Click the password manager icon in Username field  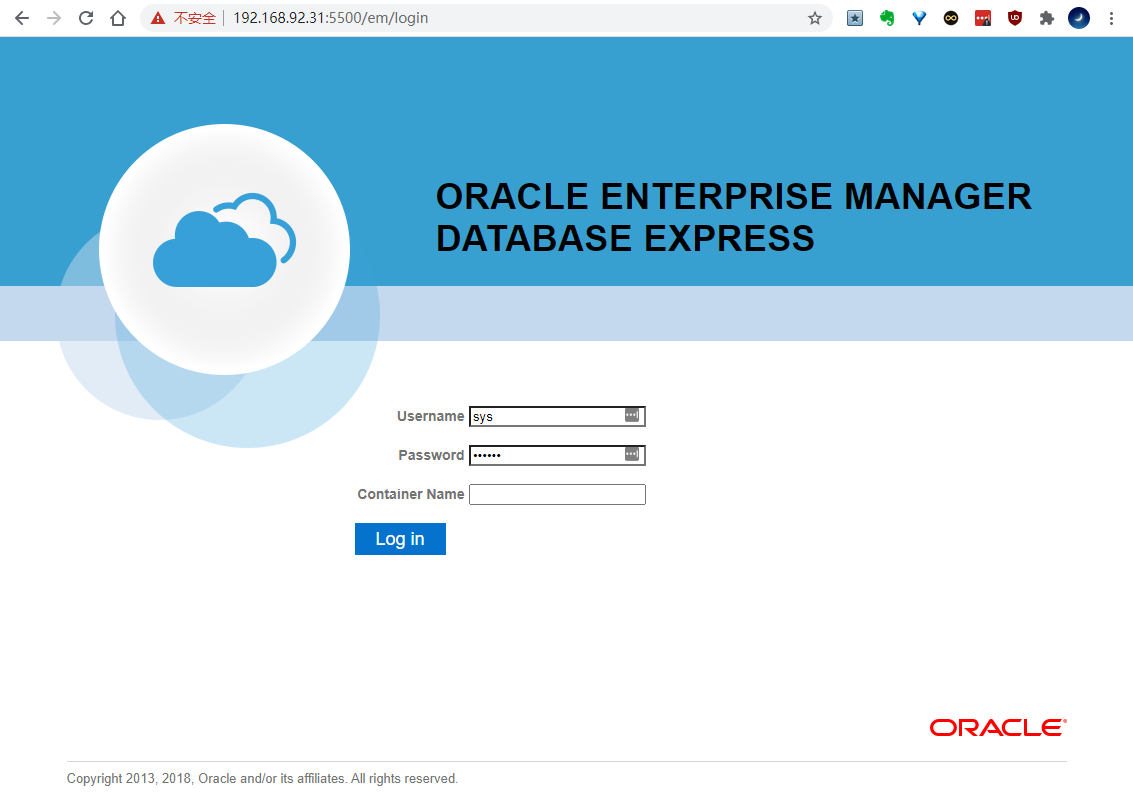click(x=632, y=415)
